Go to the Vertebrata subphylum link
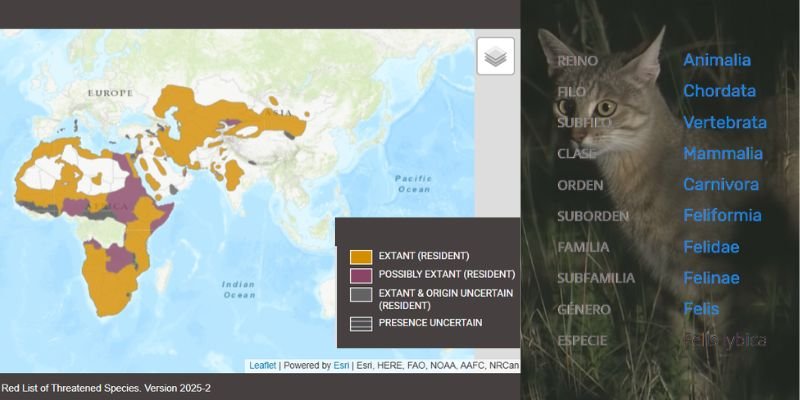The height and width of the screenshot is (400, 800). click(x=724, y=122)
